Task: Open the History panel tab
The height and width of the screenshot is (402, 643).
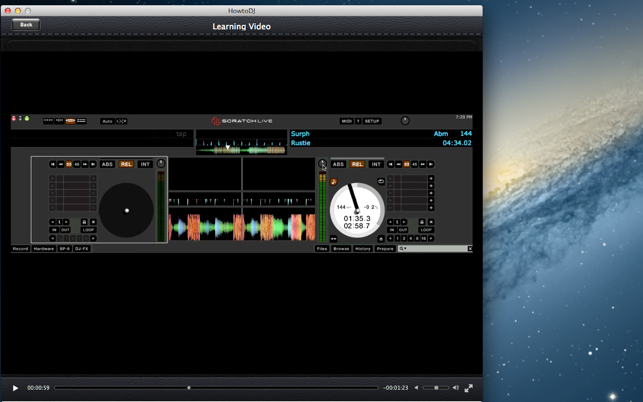Action: (x=363, y=249)
